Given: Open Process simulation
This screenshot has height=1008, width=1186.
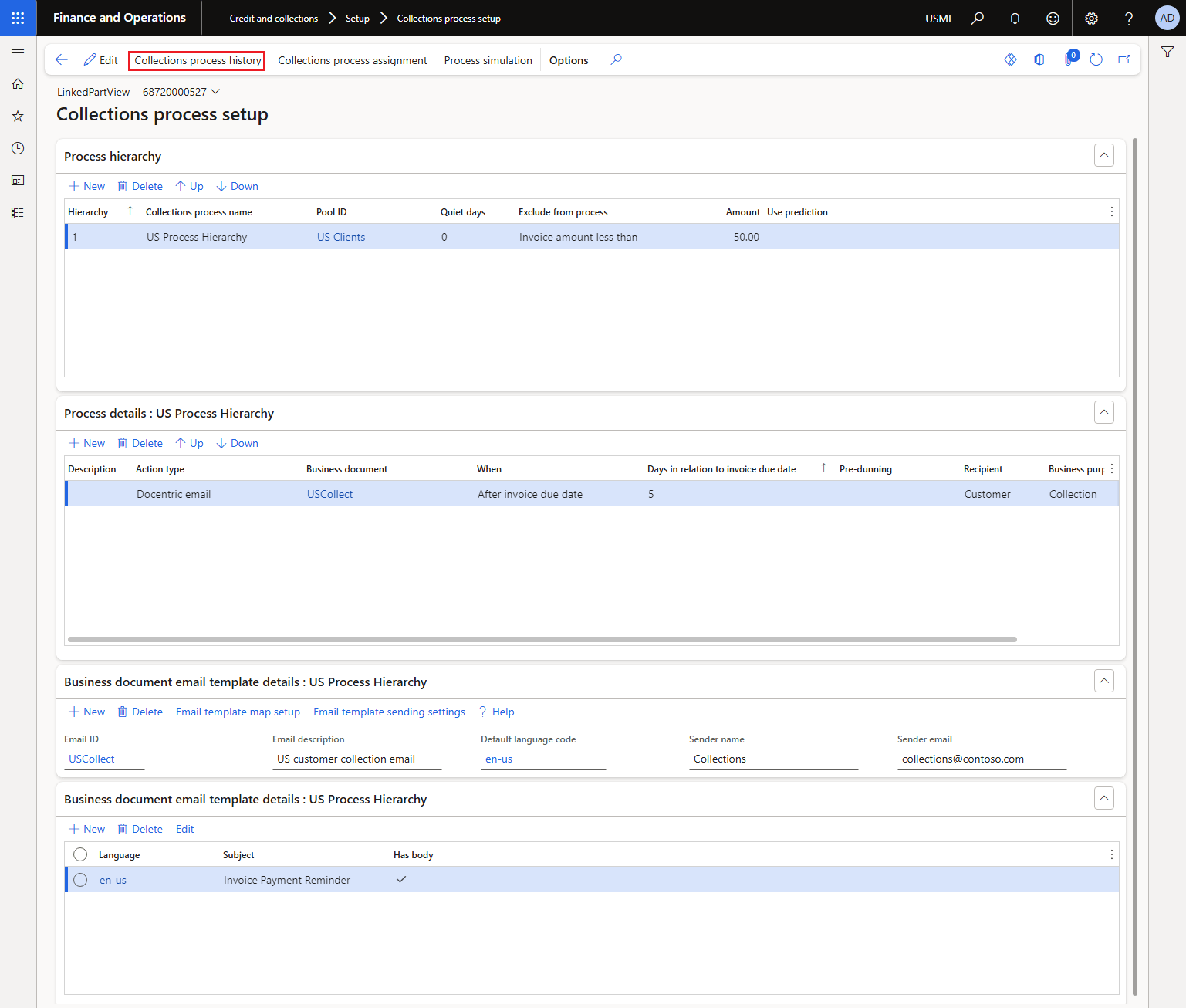Looking at the screenshot, I should point(488,60).
